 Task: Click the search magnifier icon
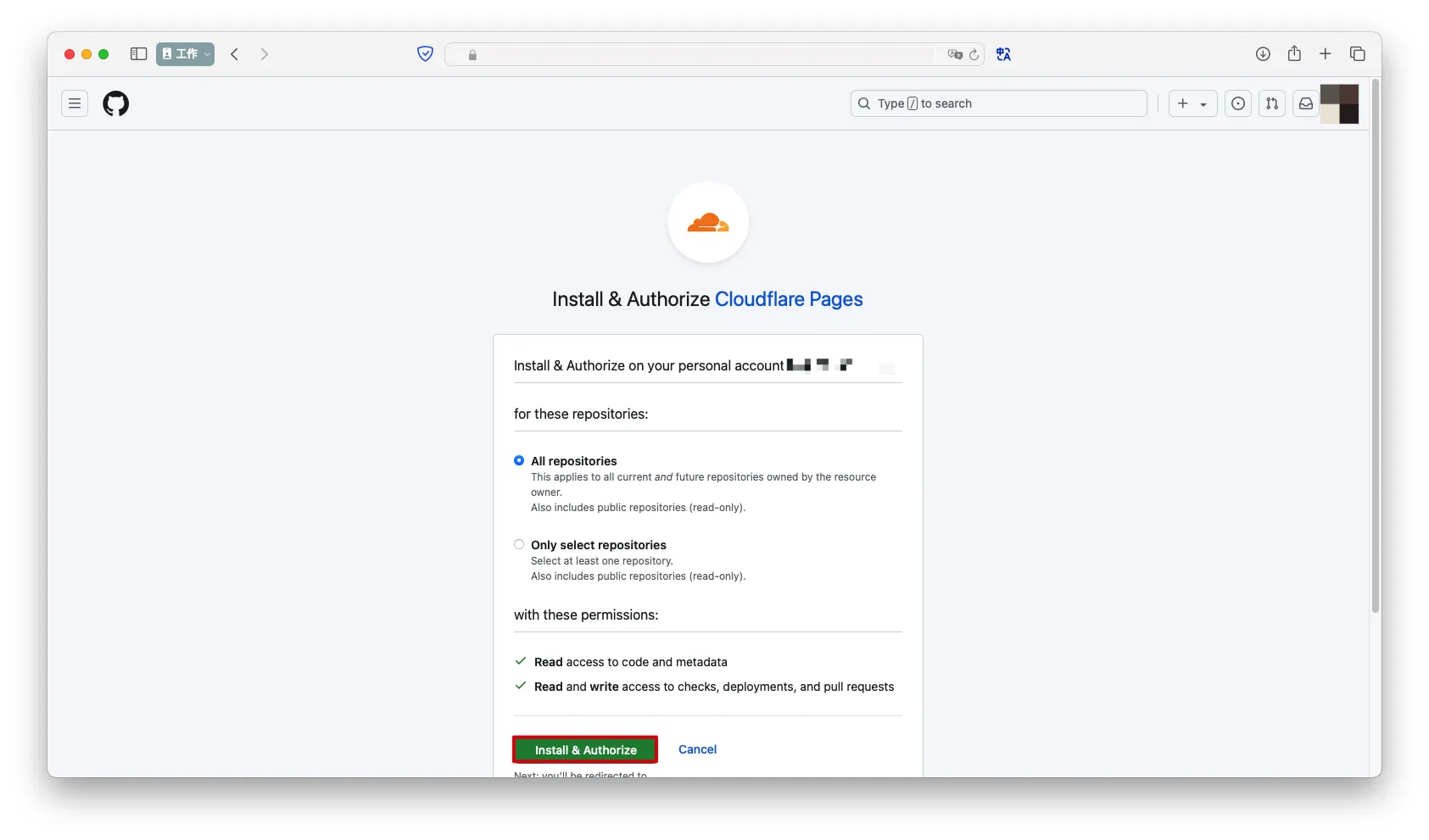864,103
